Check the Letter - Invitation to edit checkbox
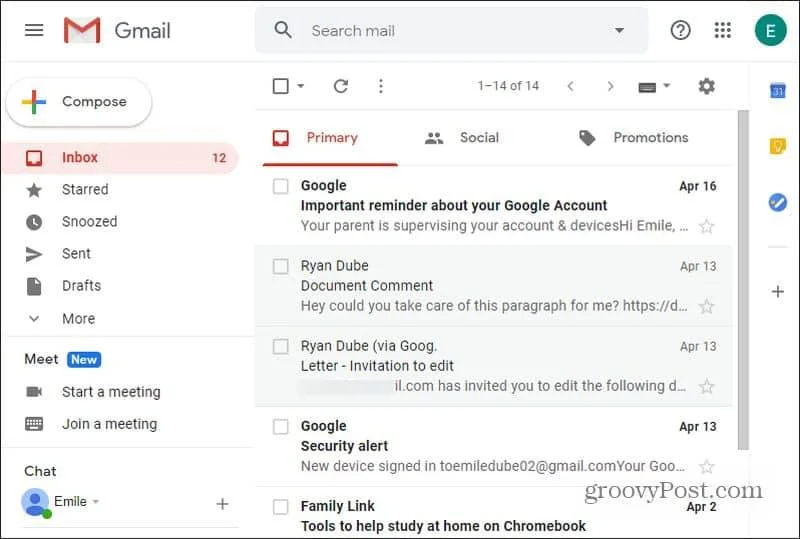 tap(281, 346)
